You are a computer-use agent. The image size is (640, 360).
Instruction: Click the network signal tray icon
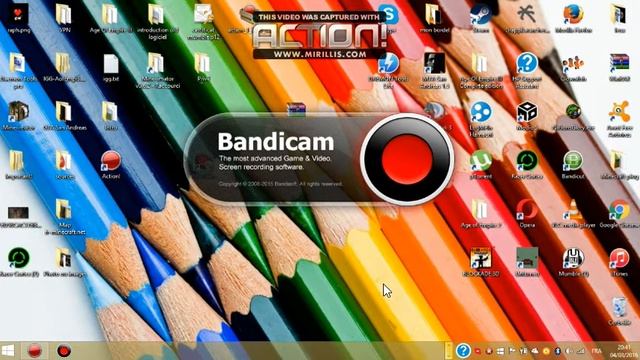(579, 351)
